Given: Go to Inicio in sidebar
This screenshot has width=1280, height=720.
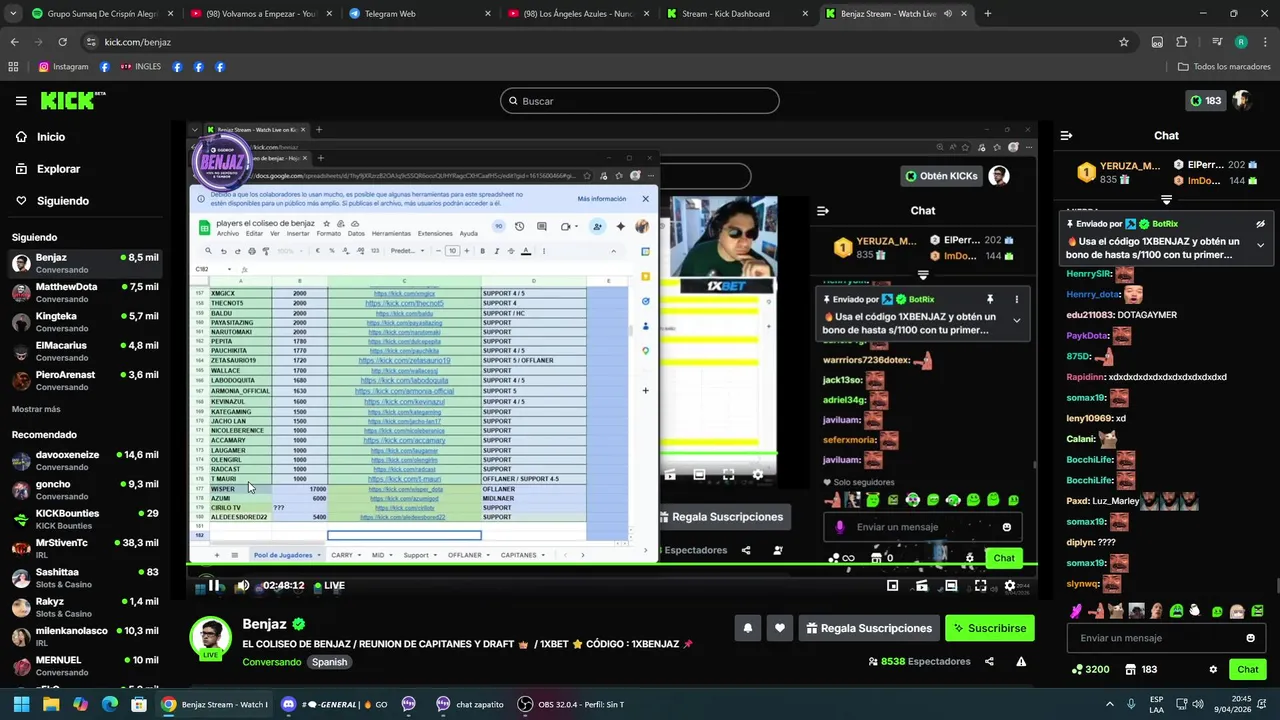Looking at the screenshot, I should pyautogui.click(x=40, y=137).
